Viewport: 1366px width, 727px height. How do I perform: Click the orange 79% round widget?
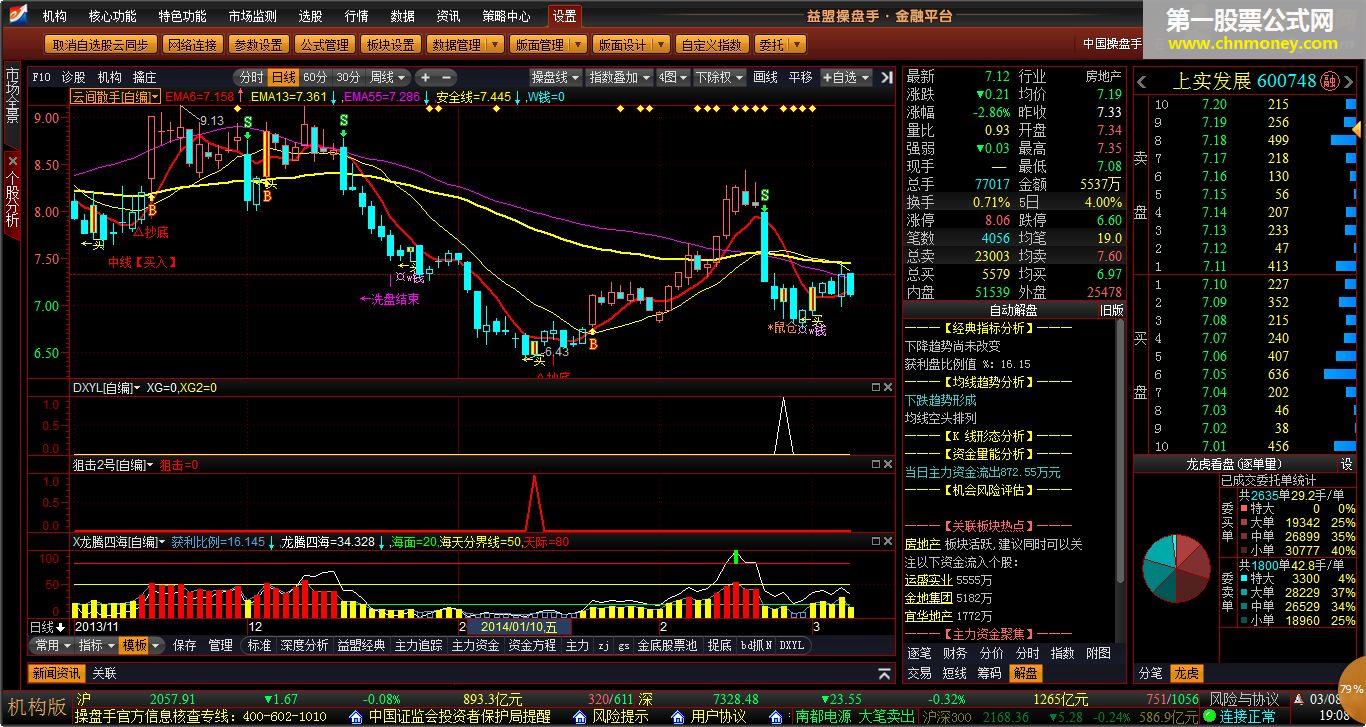tap(1352, 689)
